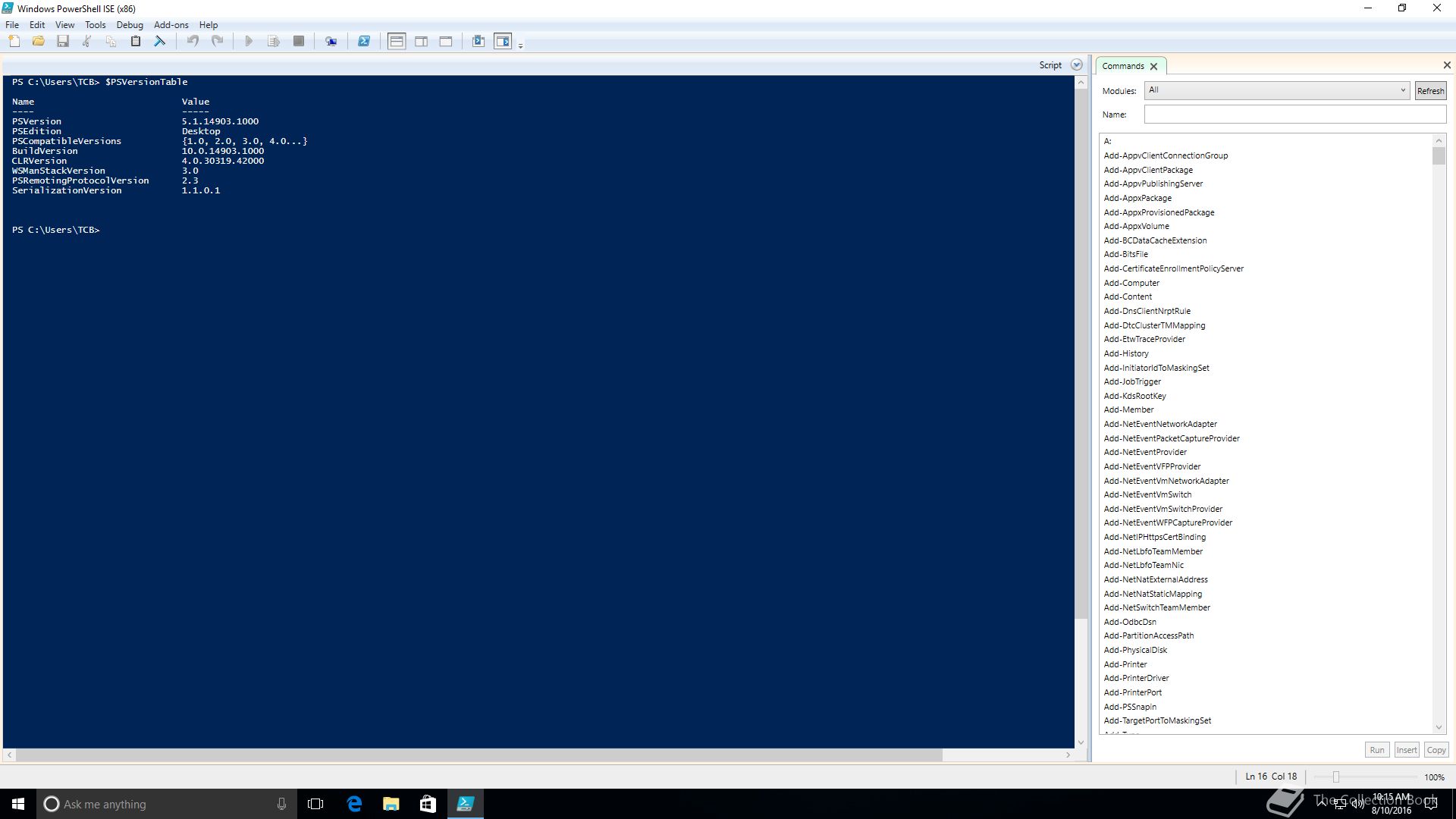Copy selection with toolbar copy icon
The width and height of the screenshot is (1456, 819).
(111, 41)
